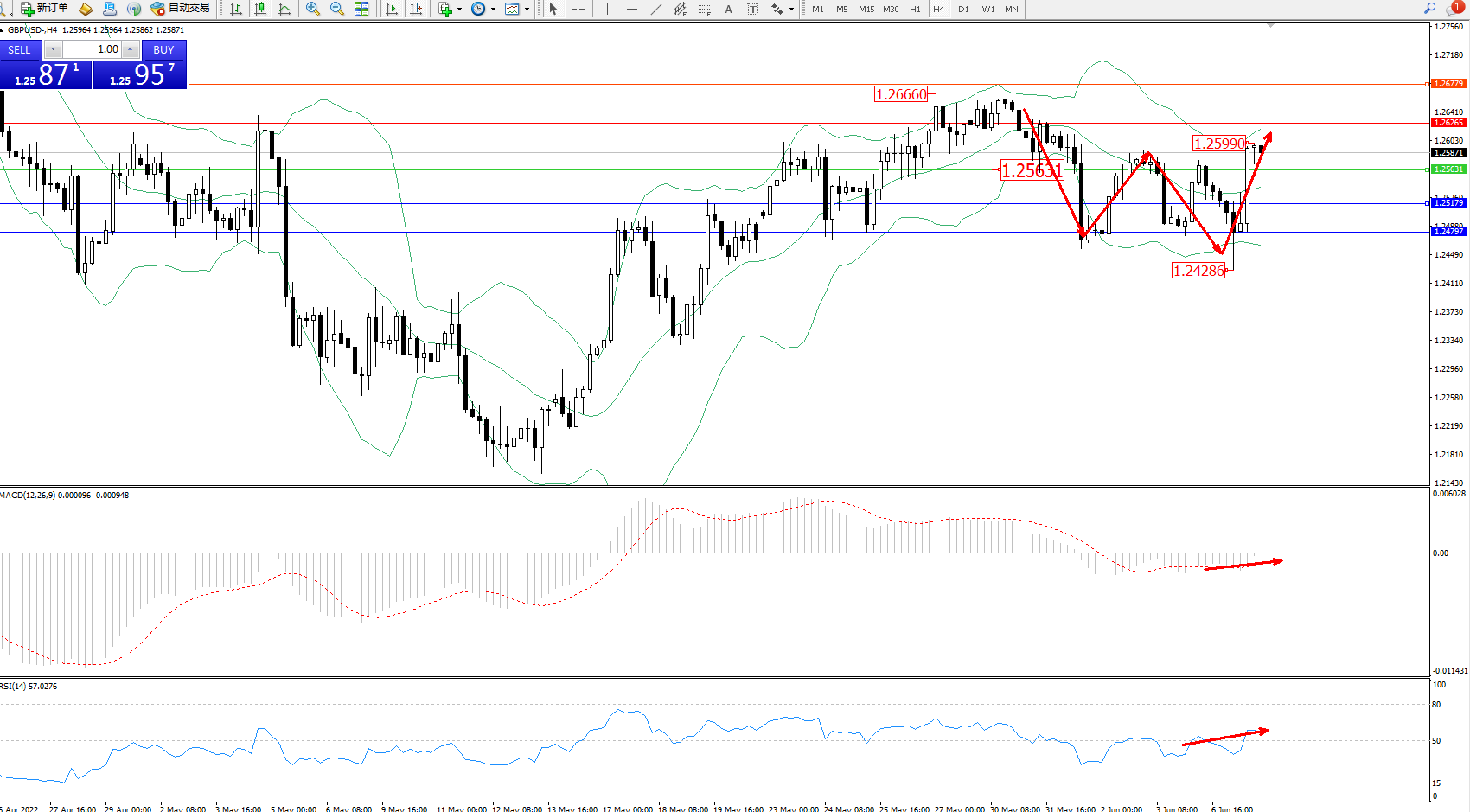Viewport: 1470px width, 812px height.
Task: Switch chart to bar chart display
Action: tap(236, 9)
